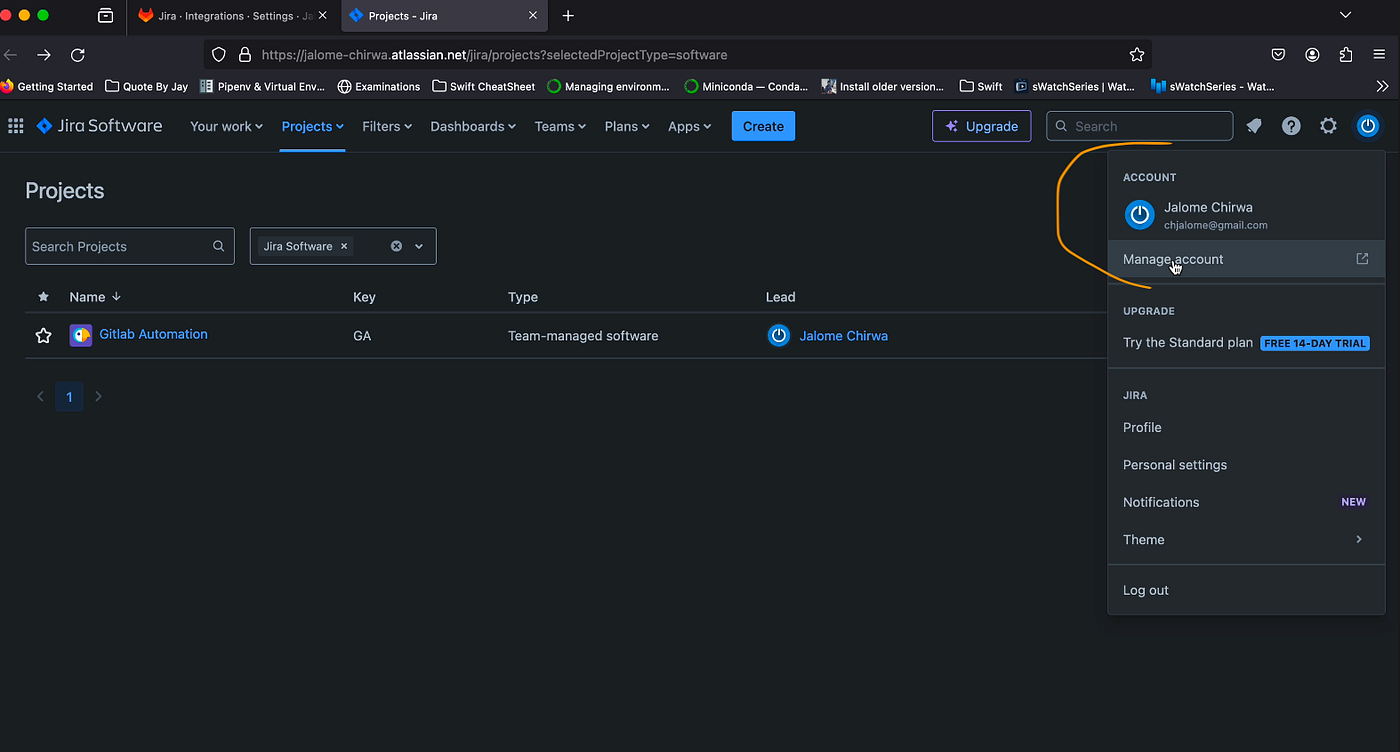Open Swift CheatSheet bookmark folder
The width and height of the screenshot is (1400, 752).
tap(484, 87)
